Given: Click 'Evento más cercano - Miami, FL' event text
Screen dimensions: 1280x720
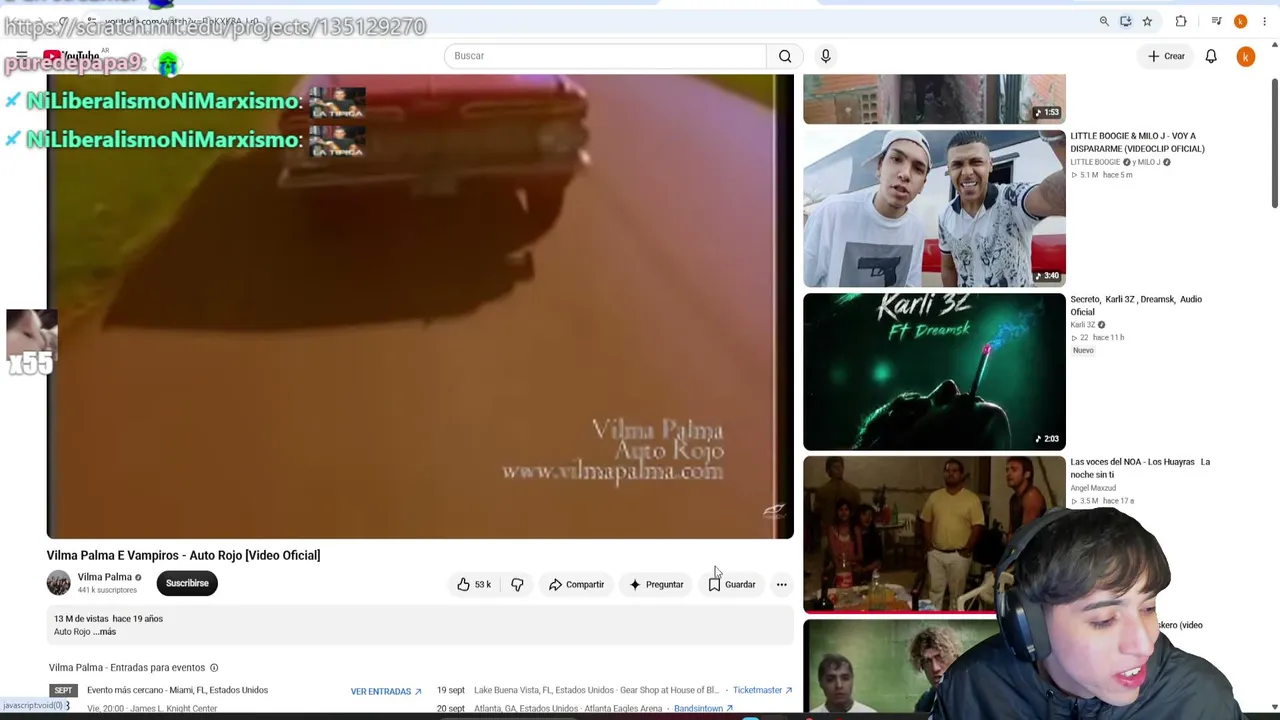Looking at the screenshot, I should tap(177, 690).
